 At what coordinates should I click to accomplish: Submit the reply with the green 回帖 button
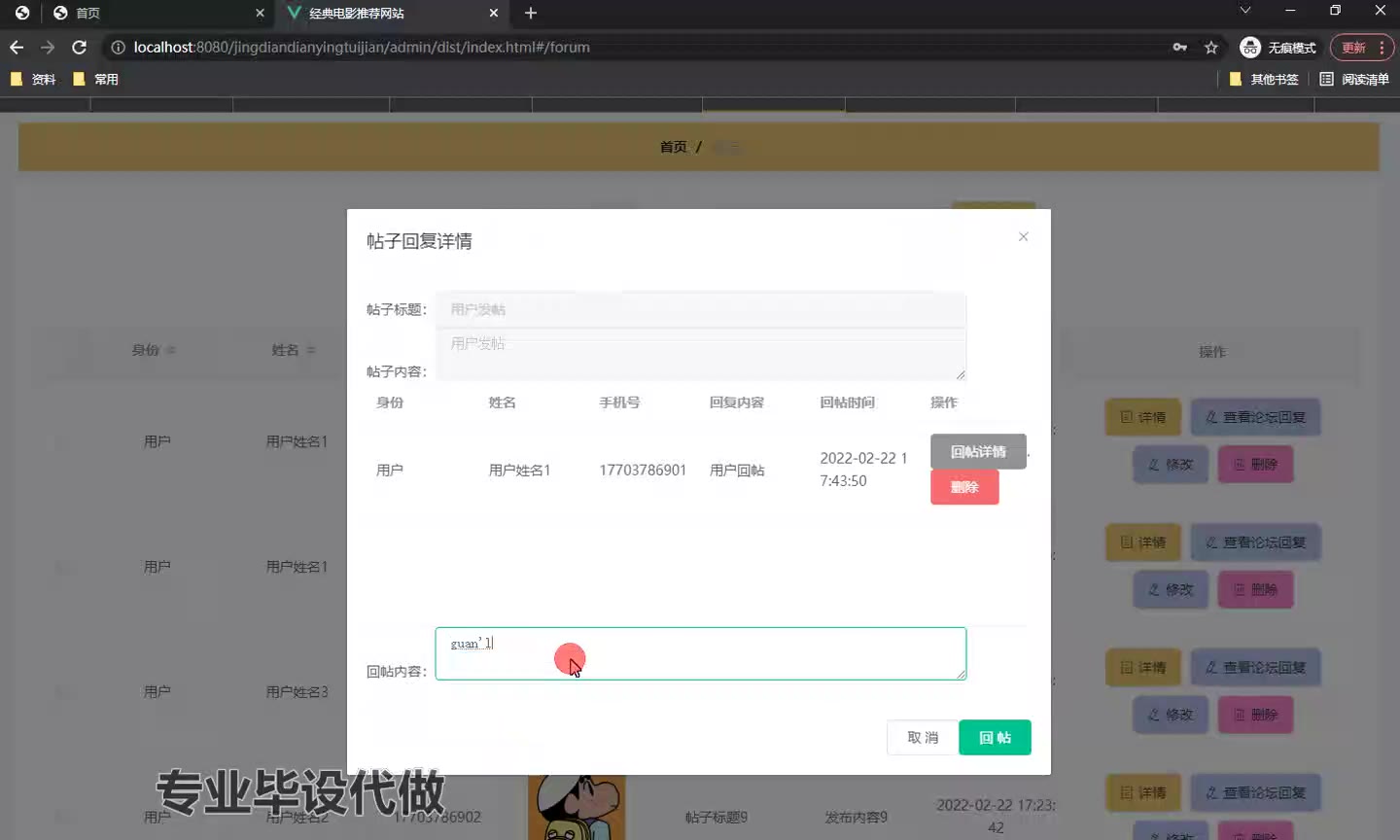pyautogui.click(x=995, y=737)
